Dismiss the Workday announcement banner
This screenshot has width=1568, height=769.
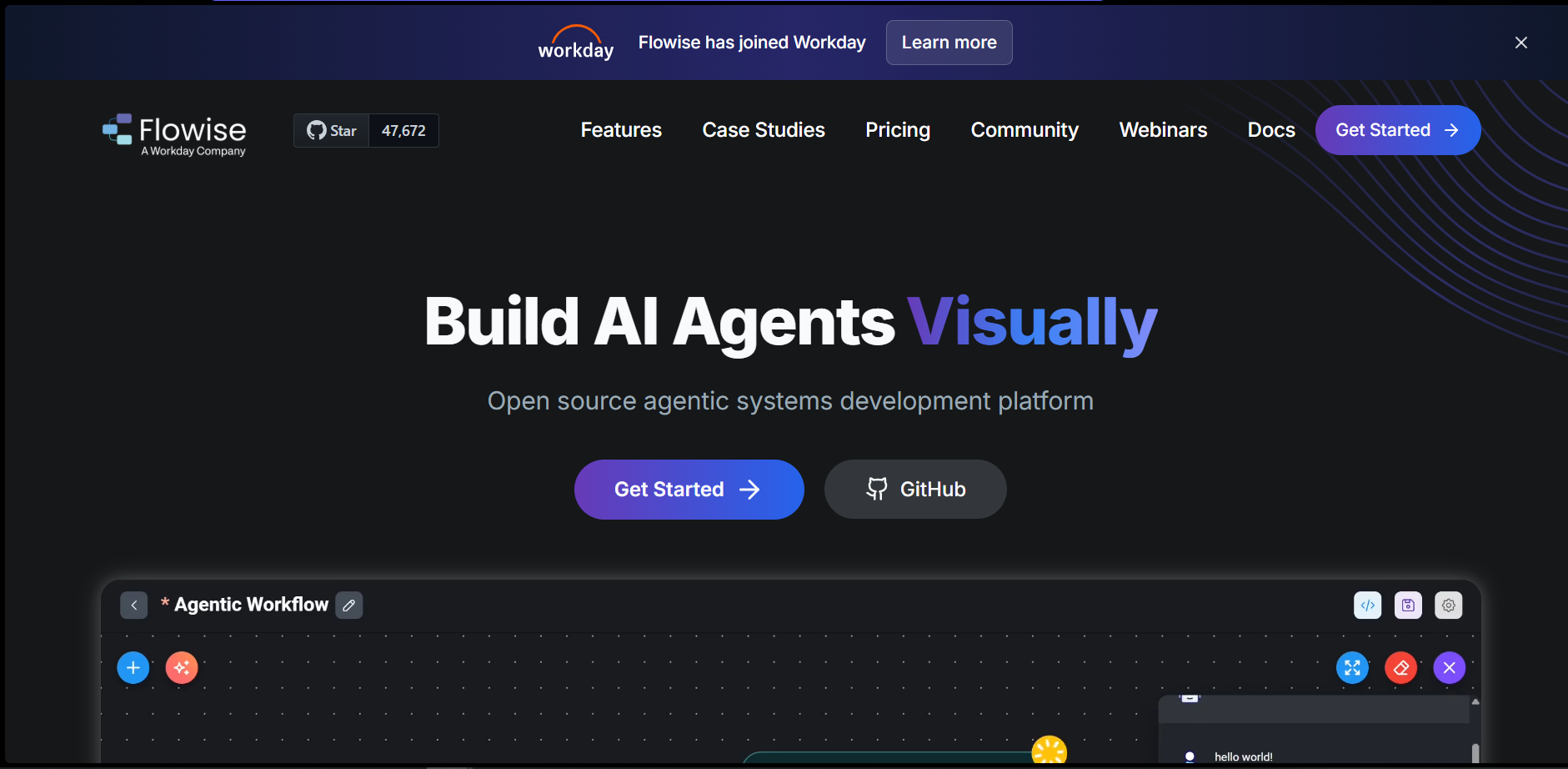click(1521, 43)
